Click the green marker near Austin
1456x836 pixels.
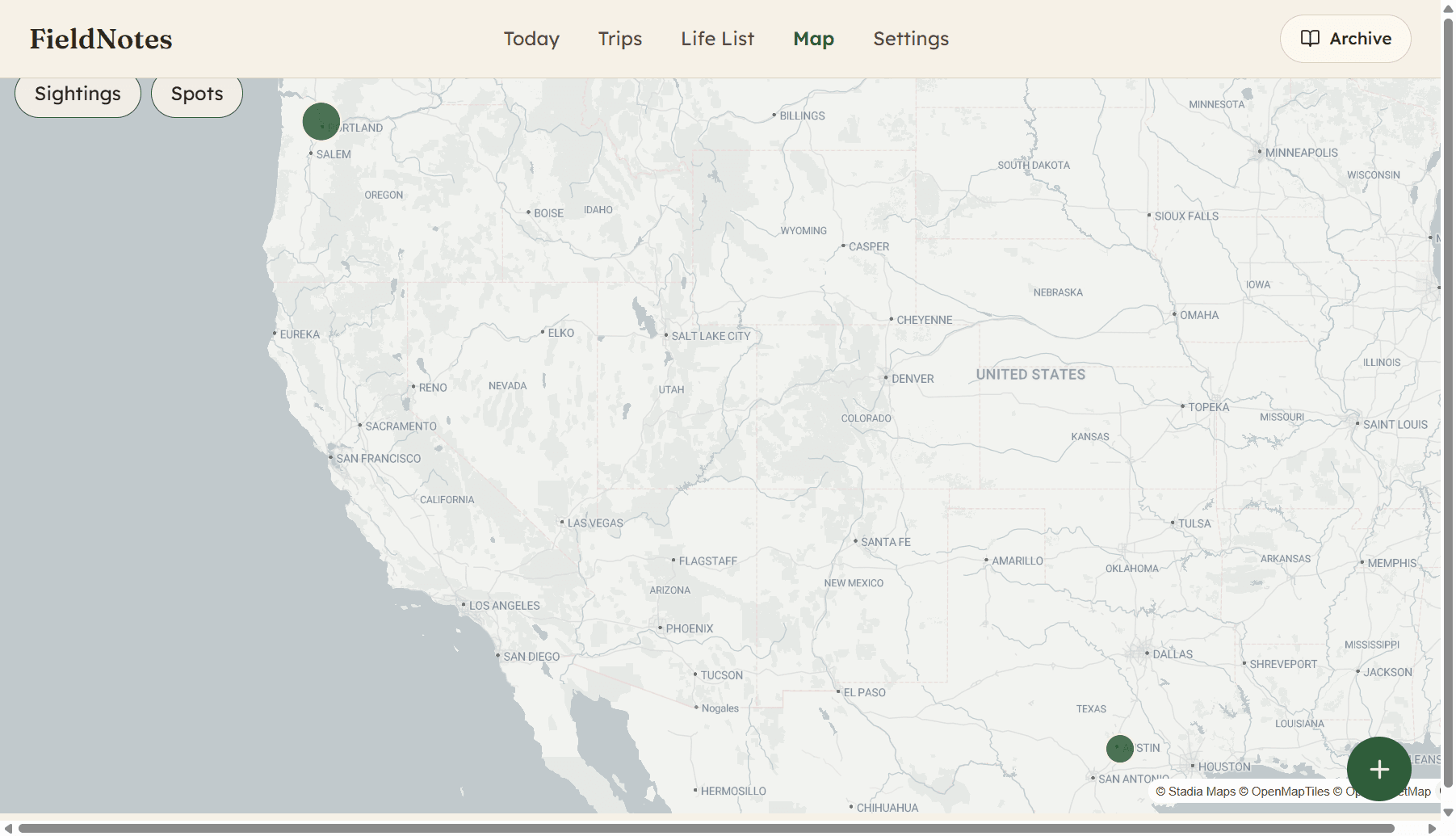pyautogui.click(x=1120, y=749)
